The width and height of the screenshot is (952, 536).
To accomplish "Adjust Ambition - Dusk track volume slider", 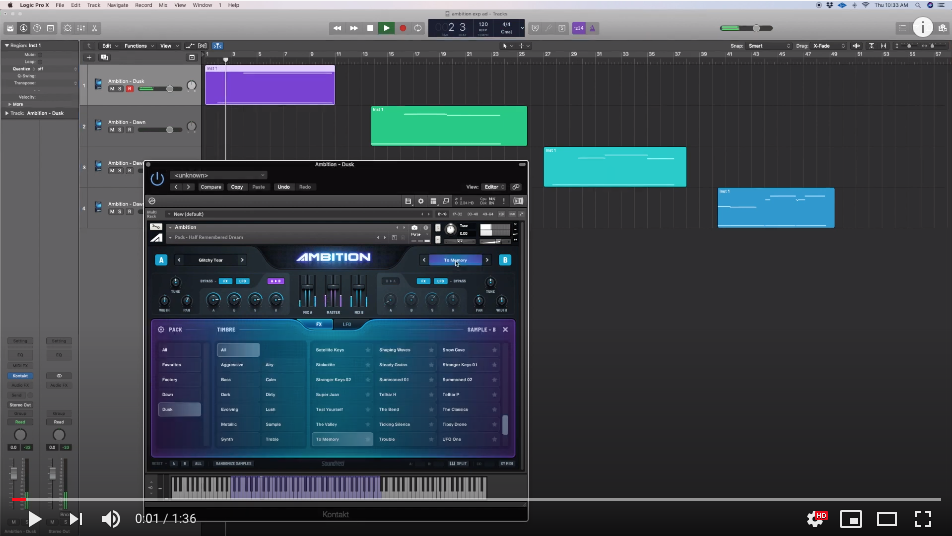I will click(x=160, y=89).
